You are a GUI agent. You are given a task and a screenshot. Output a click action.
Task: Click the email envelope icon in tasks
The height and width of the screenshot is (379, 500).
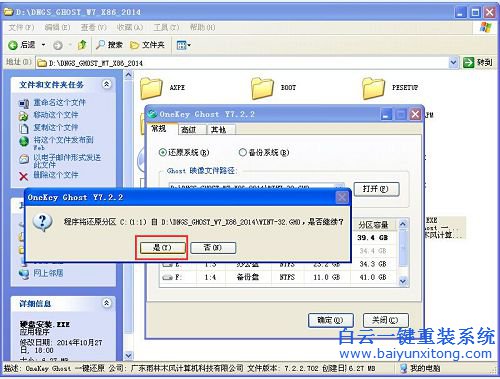[x=24, y=159]
